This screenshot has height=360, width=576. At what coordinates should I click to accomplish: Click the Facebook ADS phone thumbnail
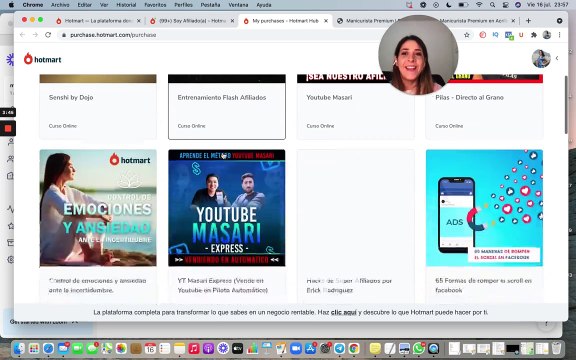484,208
